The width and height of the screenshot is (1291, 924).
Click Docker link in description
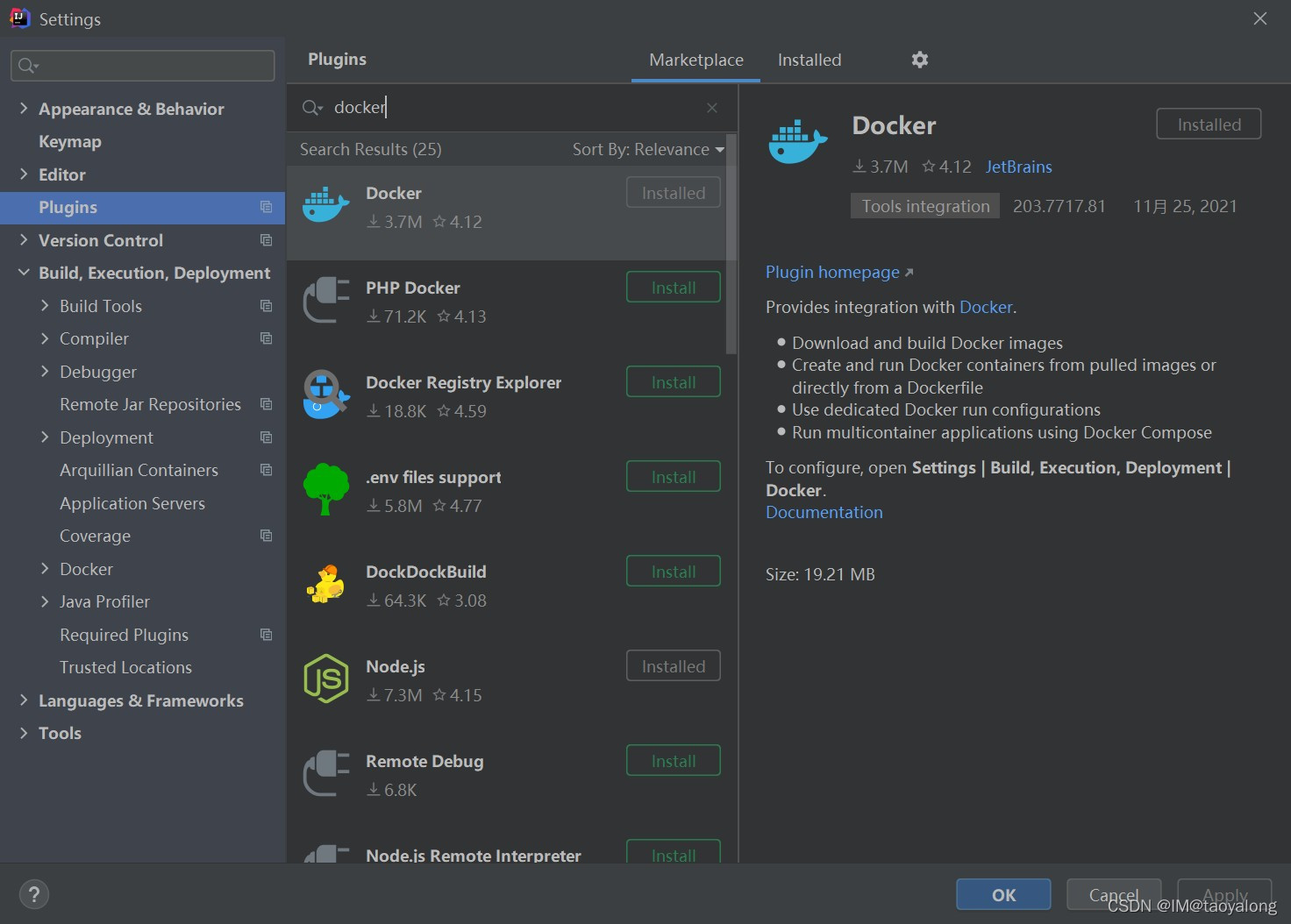[x=986, y=307]
